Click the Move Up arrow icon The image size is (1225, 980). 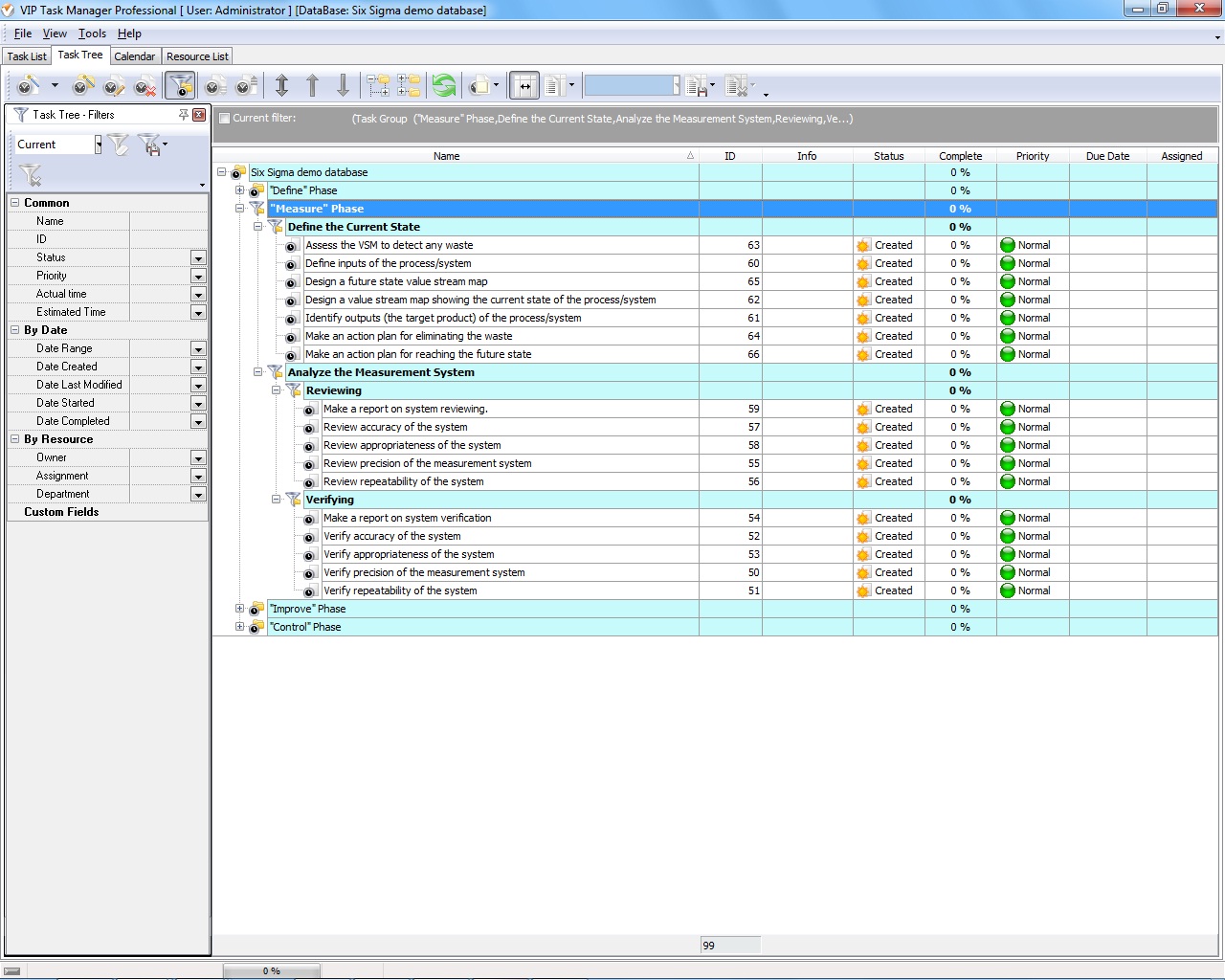312,86
